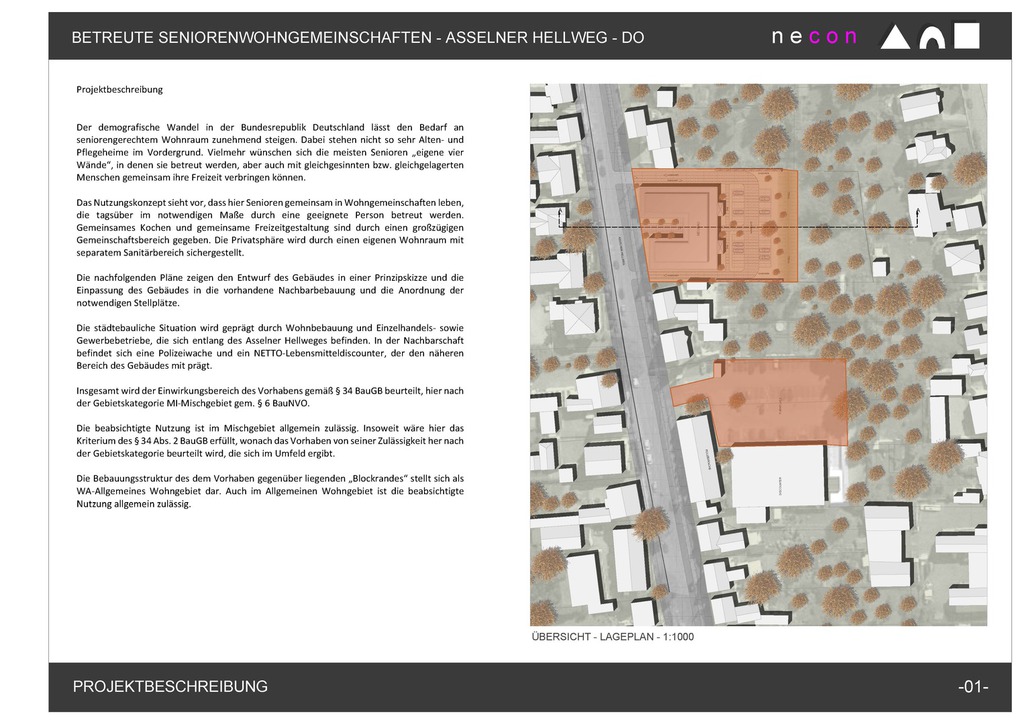The width and height of the screenshot is (1024, 724).
Task: Click the caption ÜBERSICHT - LAGEPLAN - 1:1000
Action: coord(612,637)
